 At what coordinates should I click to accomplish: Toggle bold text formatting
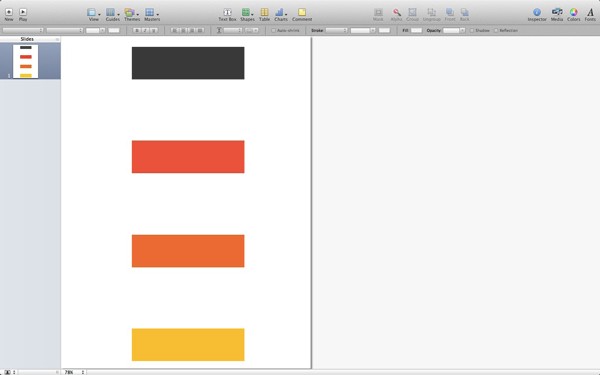click(x=137, y=30)
